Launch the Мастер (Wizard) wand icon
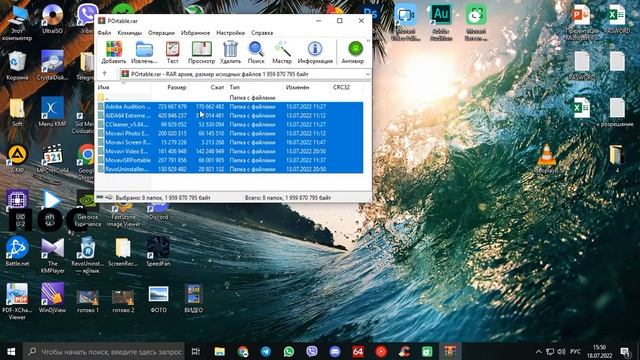 tap(282, 52)
